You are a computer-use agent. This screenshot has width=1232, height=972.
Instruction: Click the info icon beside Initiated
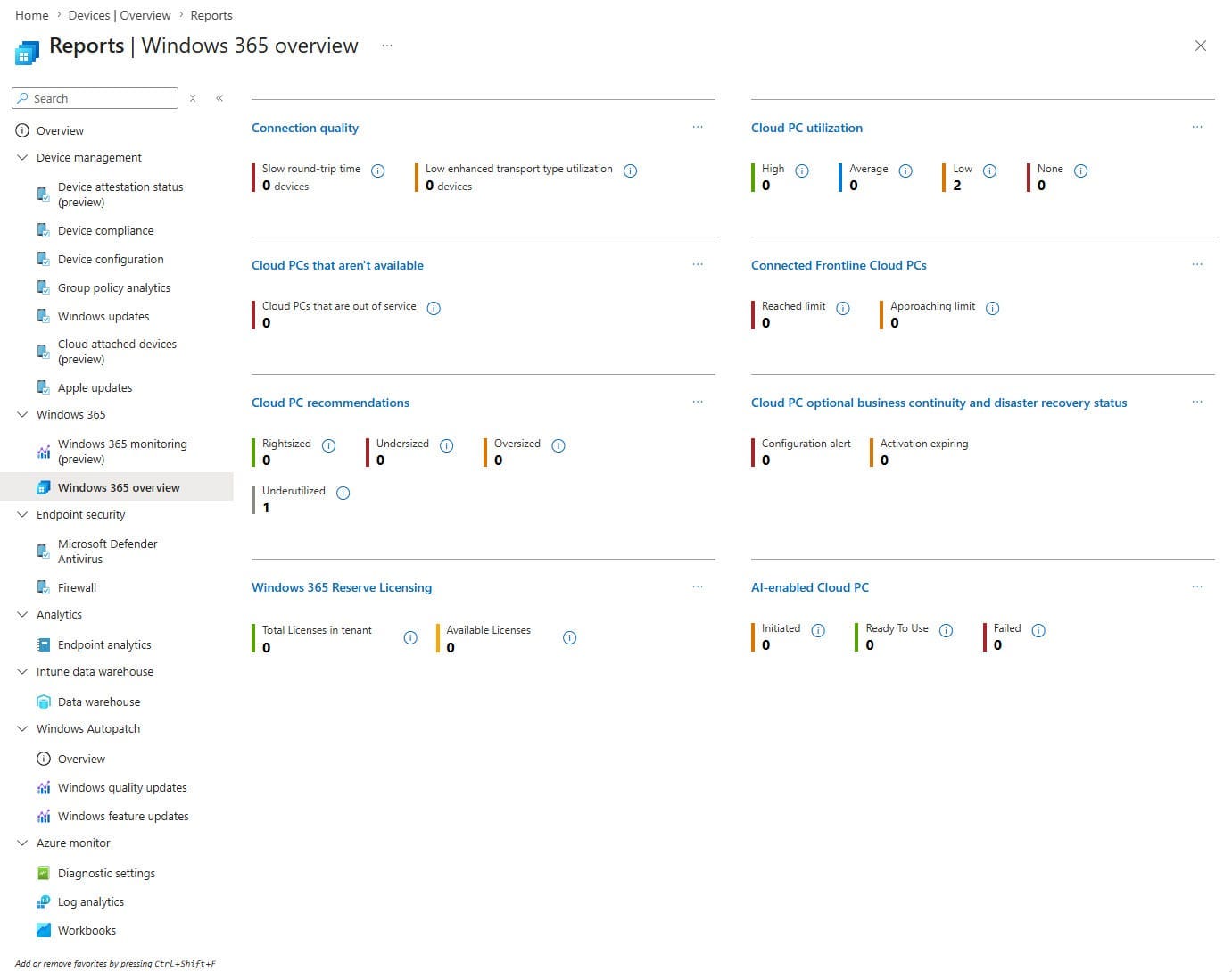[x=818, y=630]
